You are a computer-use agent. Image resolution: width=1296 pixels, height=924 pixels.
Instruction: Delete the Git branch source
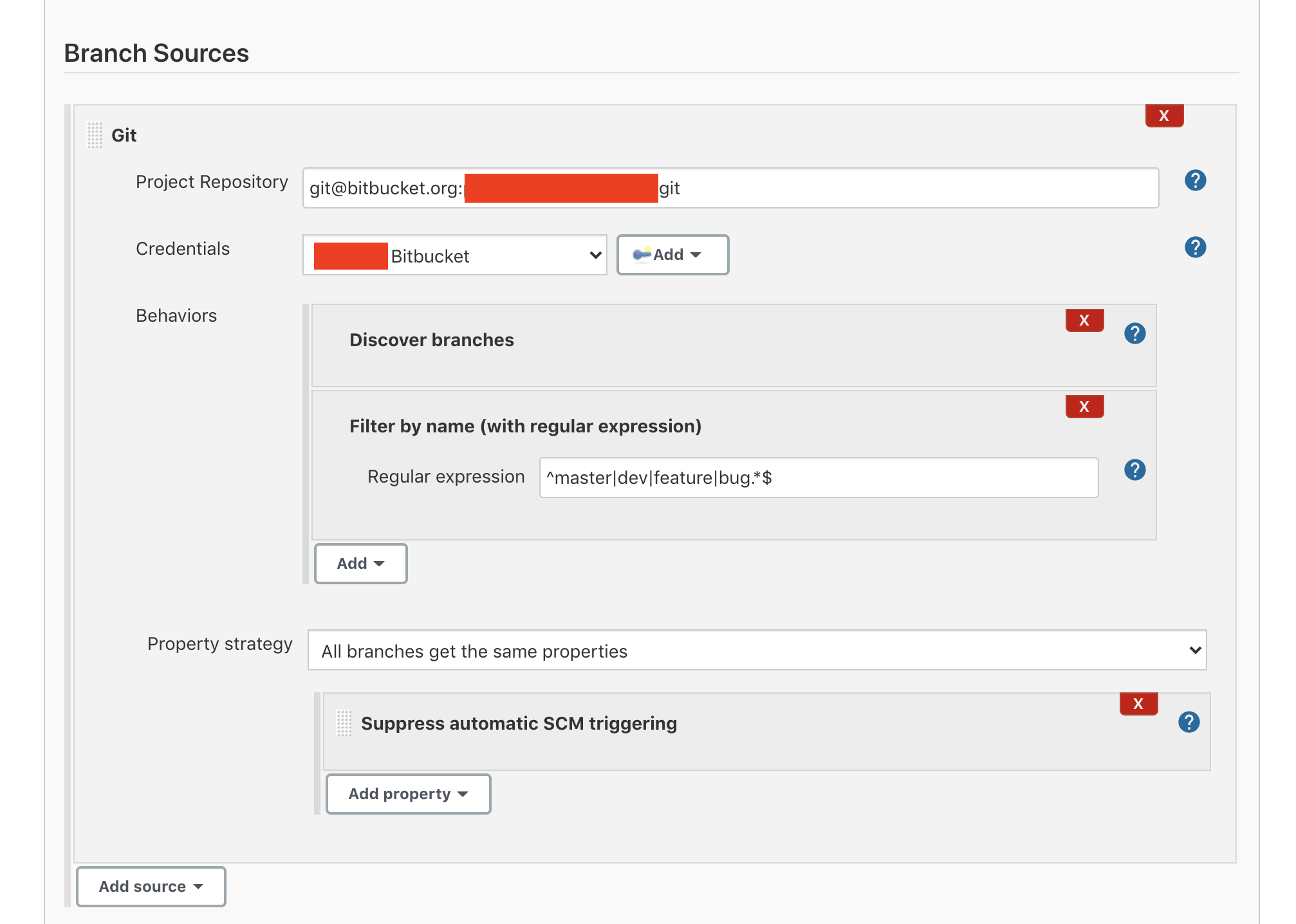(x=1163, y=116)
